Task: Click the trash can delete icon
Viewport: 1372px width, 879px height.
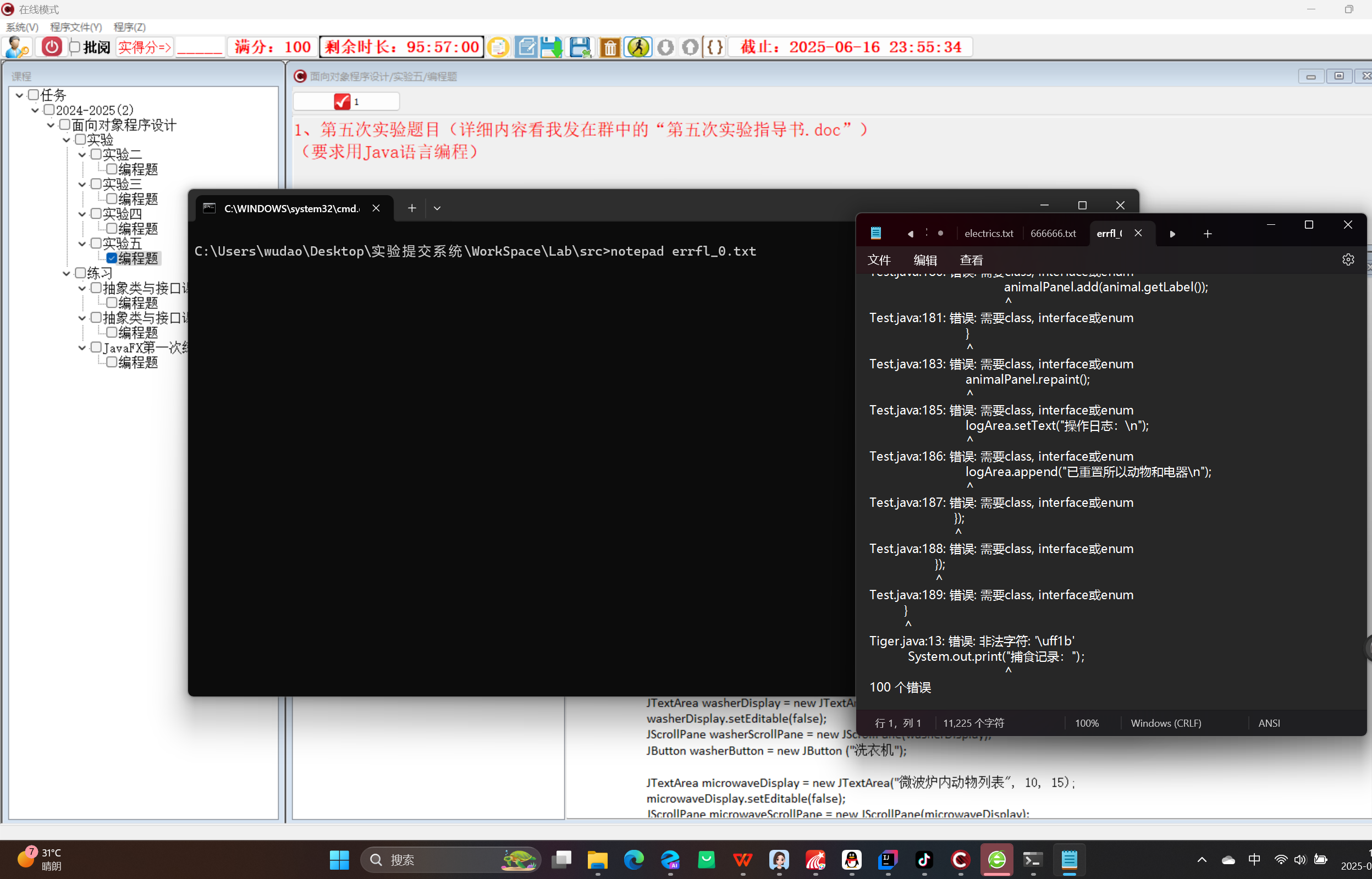Action: [x=610, y=47]
